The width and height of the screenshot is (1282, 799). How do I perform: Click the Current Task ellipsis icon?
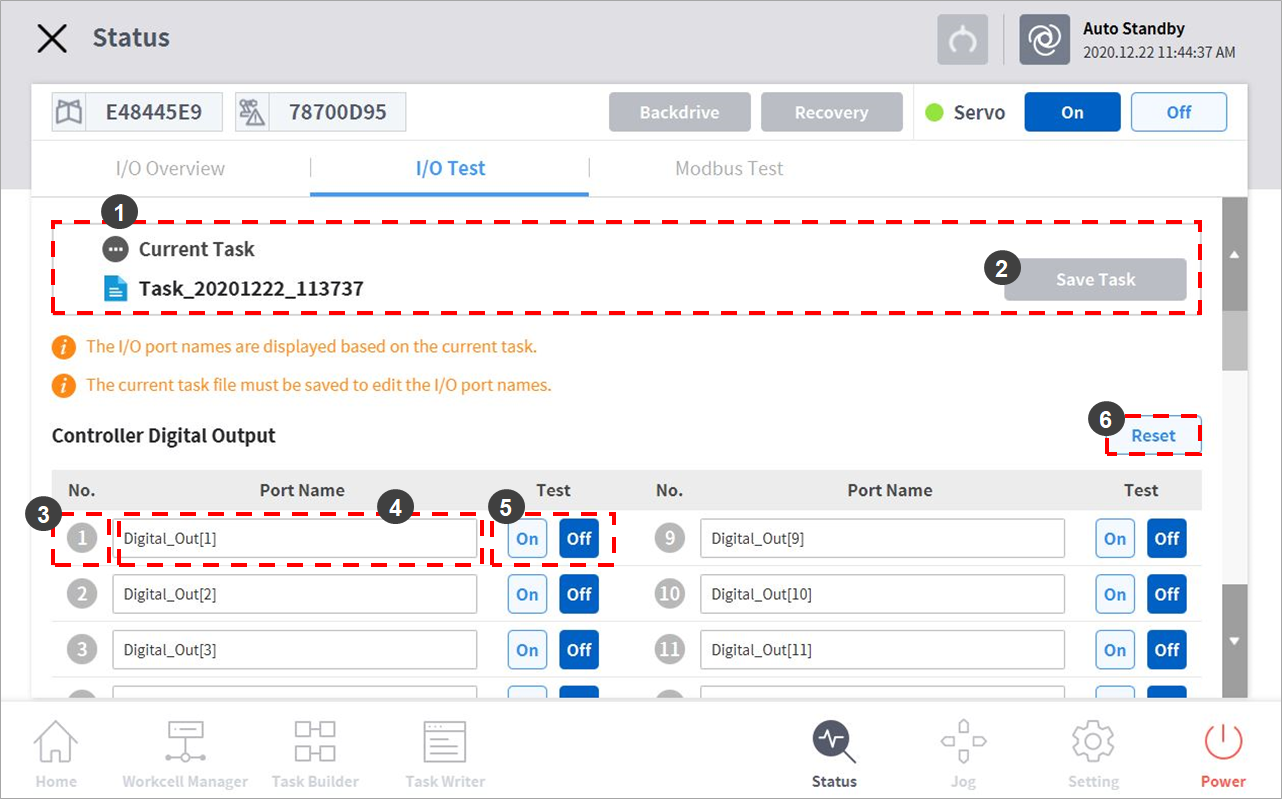pyautogui.click(x=116, y=249)
